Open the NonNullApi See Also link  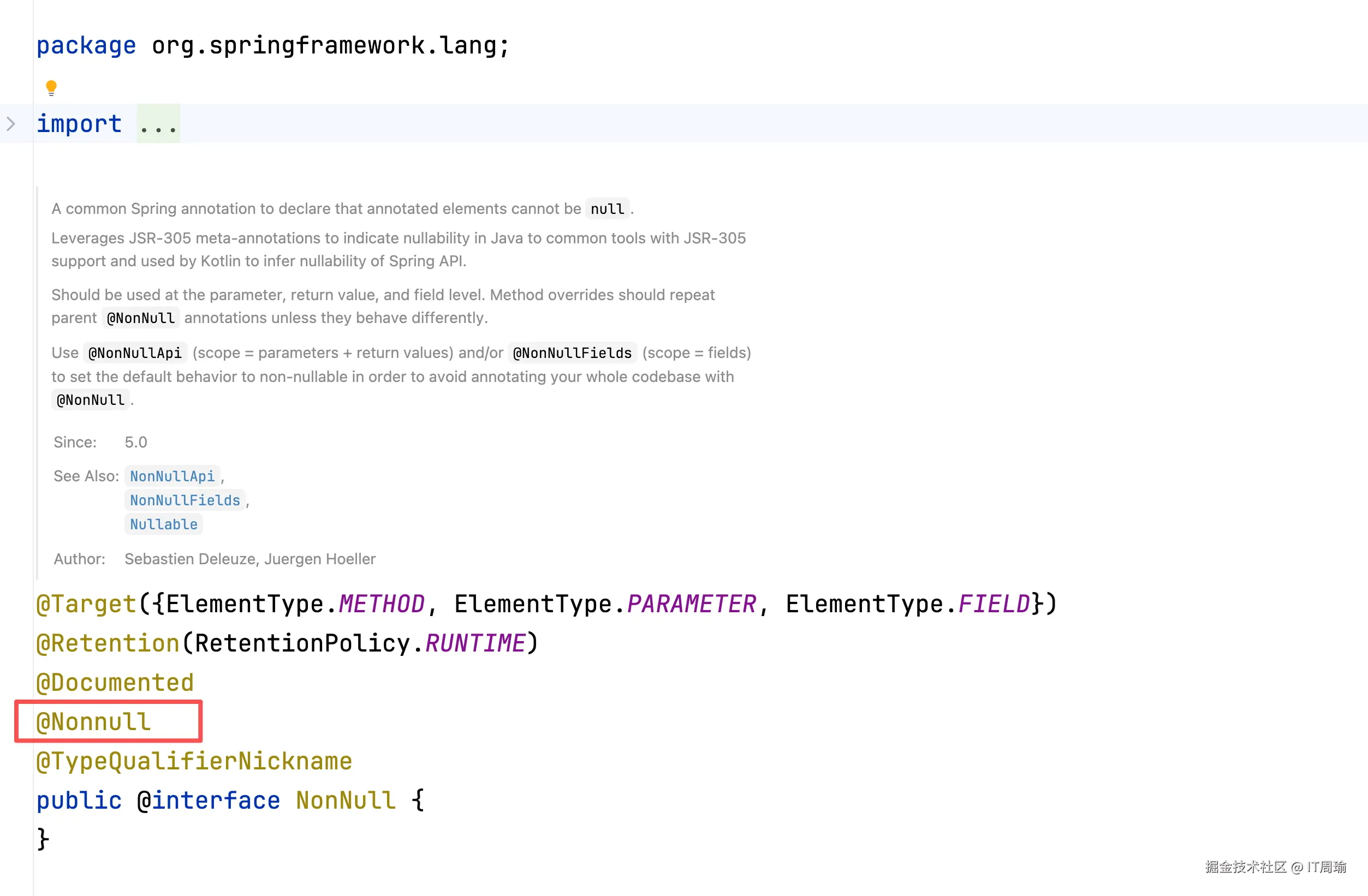pyautogui.click(x=172, y=476)
